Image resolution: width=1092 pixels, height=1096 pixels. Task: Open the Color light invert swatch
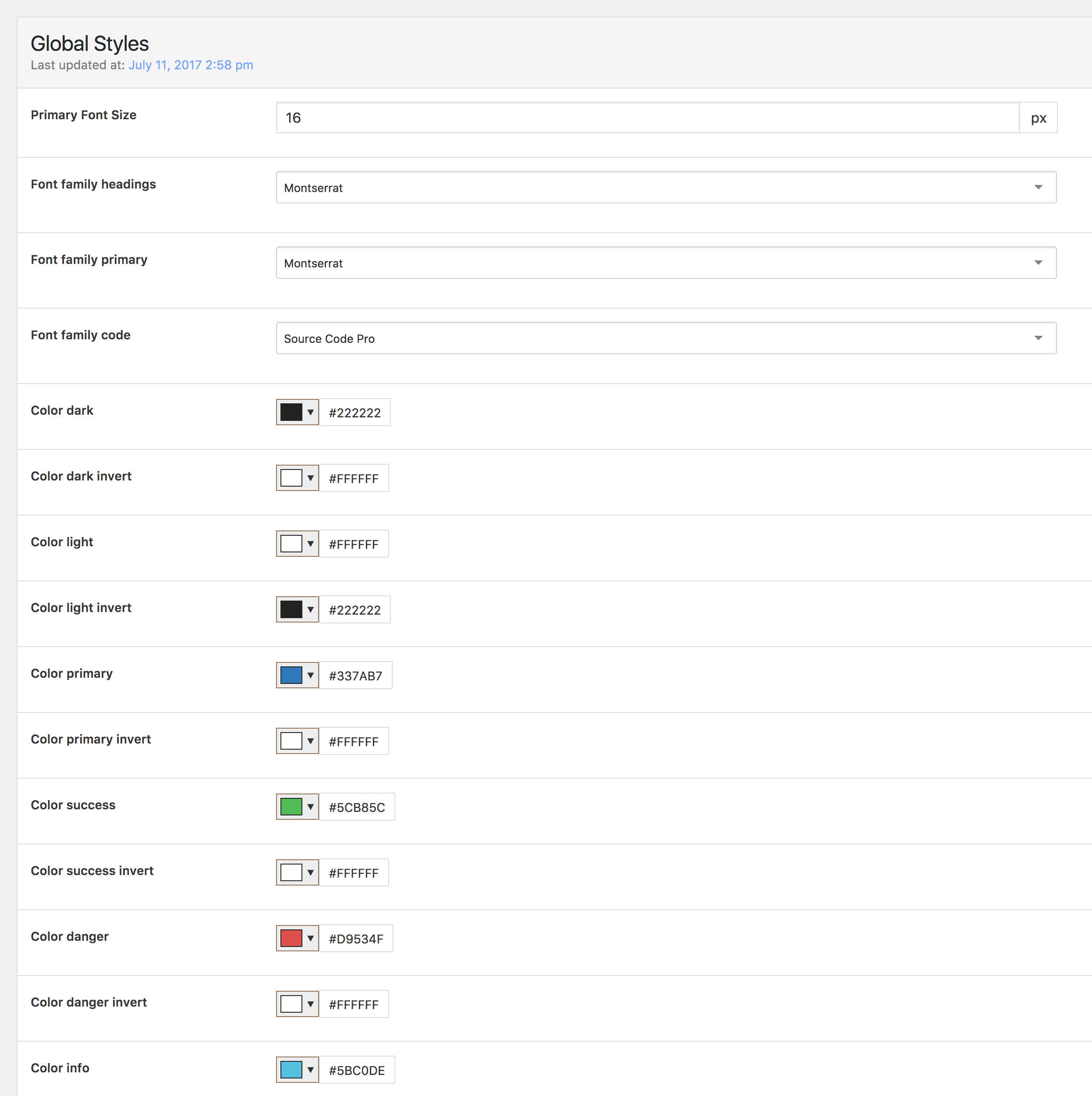297,610
